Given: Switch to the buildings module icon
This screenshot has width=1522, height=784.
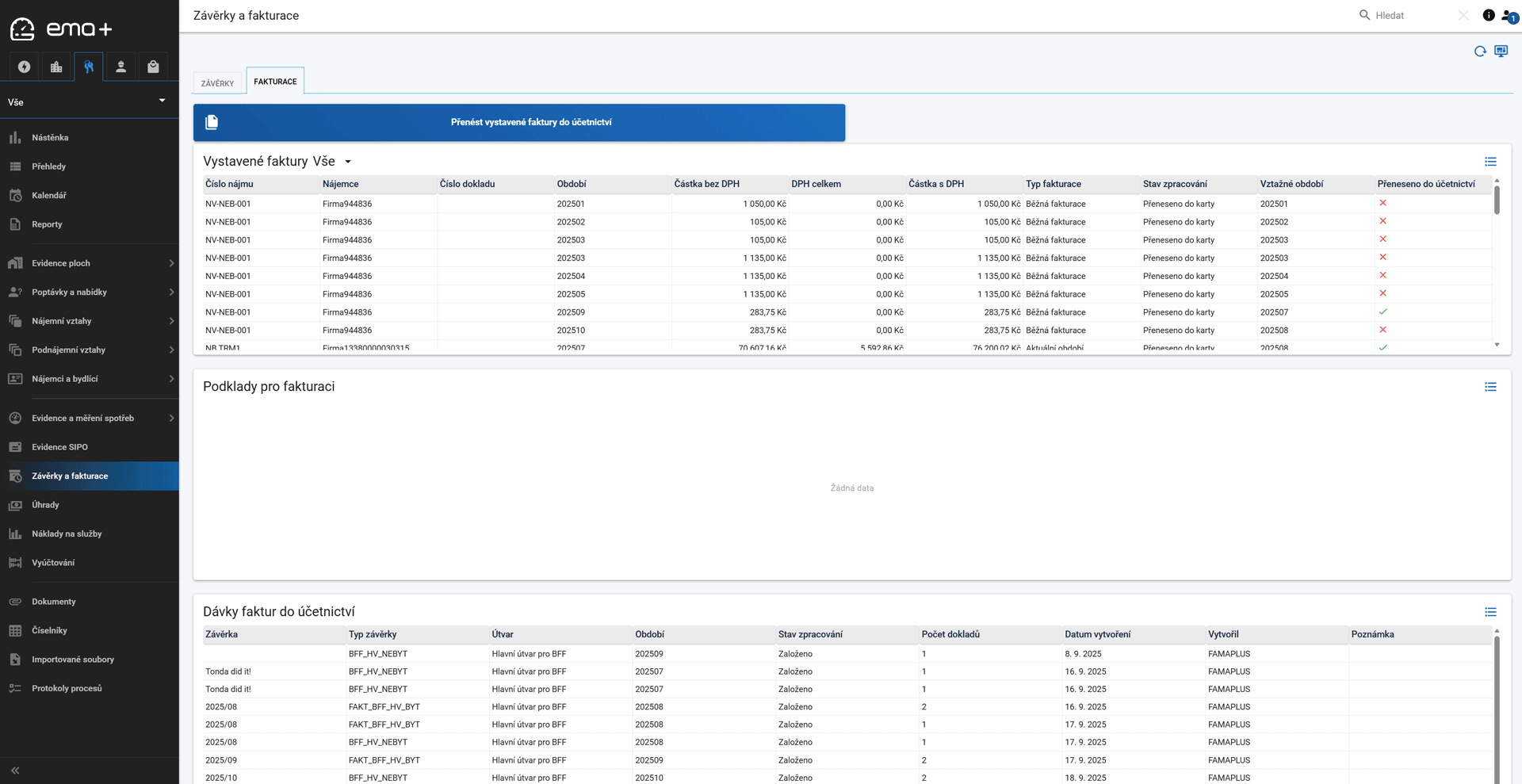Looking at the screenshot, I should click(x=56, y=67).
